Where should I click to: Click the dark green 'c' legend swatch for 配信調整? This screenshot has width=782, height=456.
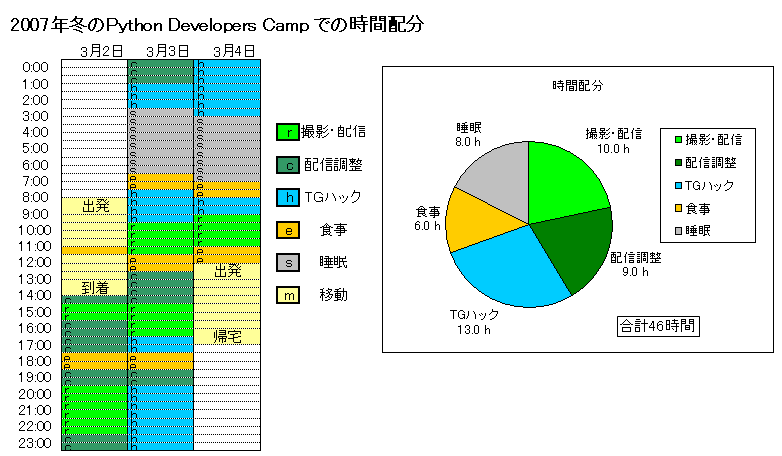(288, 165)
